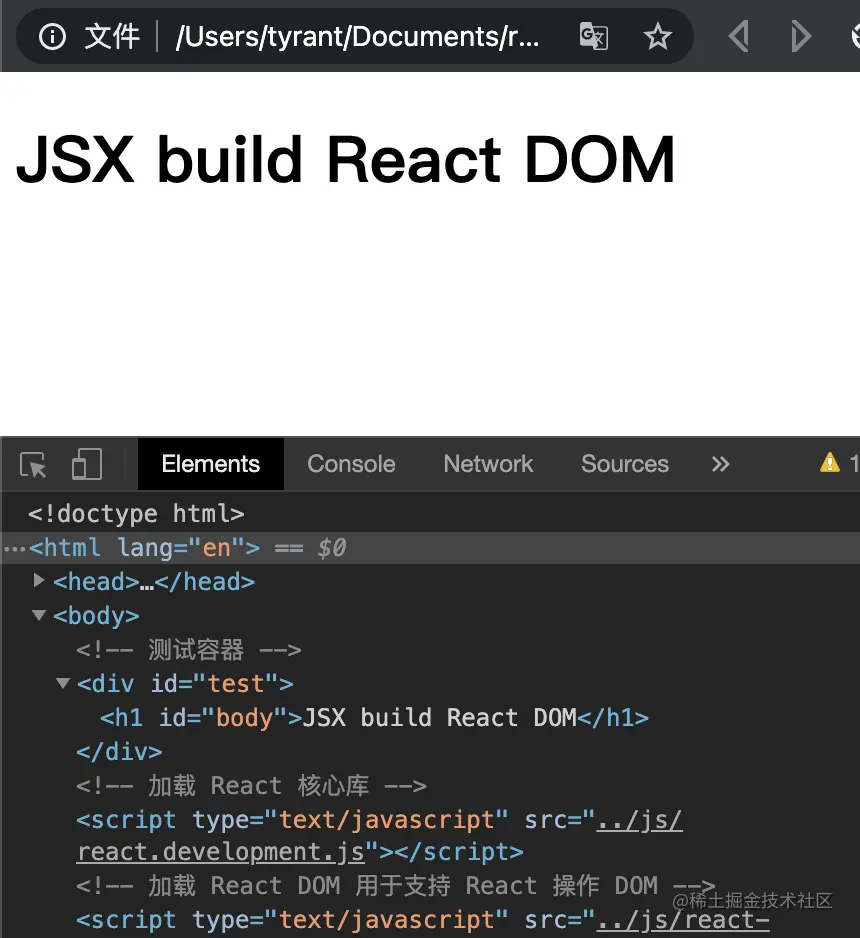Click the ellipsis actions on html node row
The width and height of the screenshot is (860, 938).
pyautogui.click(x=14, y=549)
